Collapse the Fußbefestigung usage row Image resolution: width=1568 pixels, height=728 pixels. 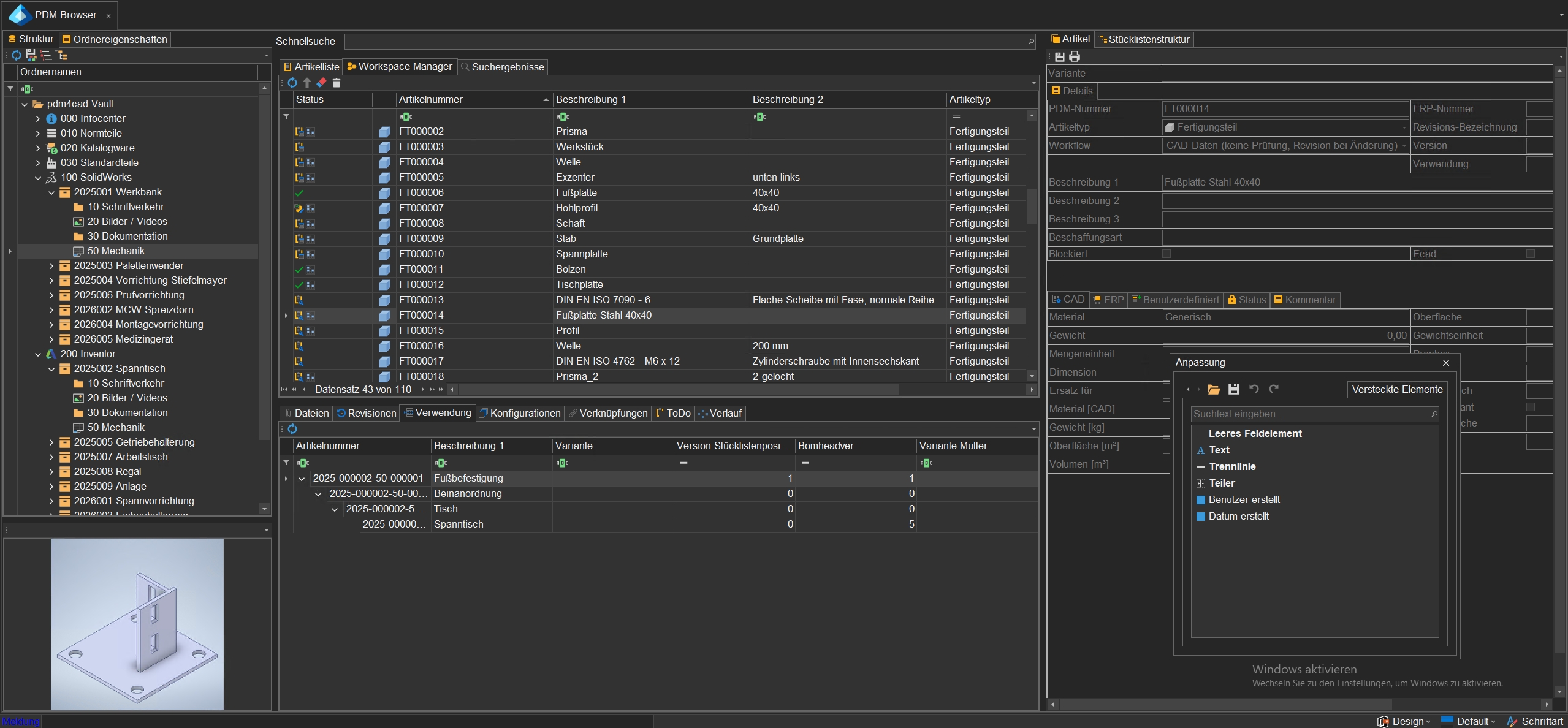[302, 479]
